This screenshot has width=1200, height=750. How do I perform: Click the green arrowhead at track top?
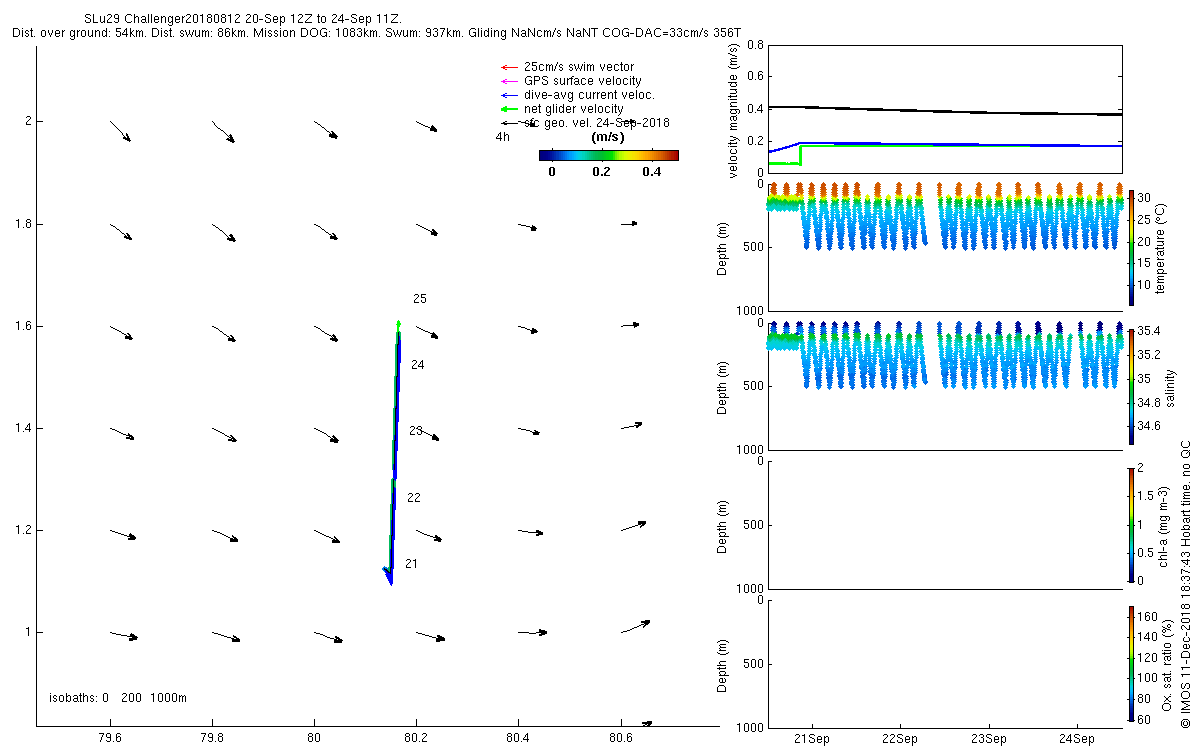(x=399, y=324)
